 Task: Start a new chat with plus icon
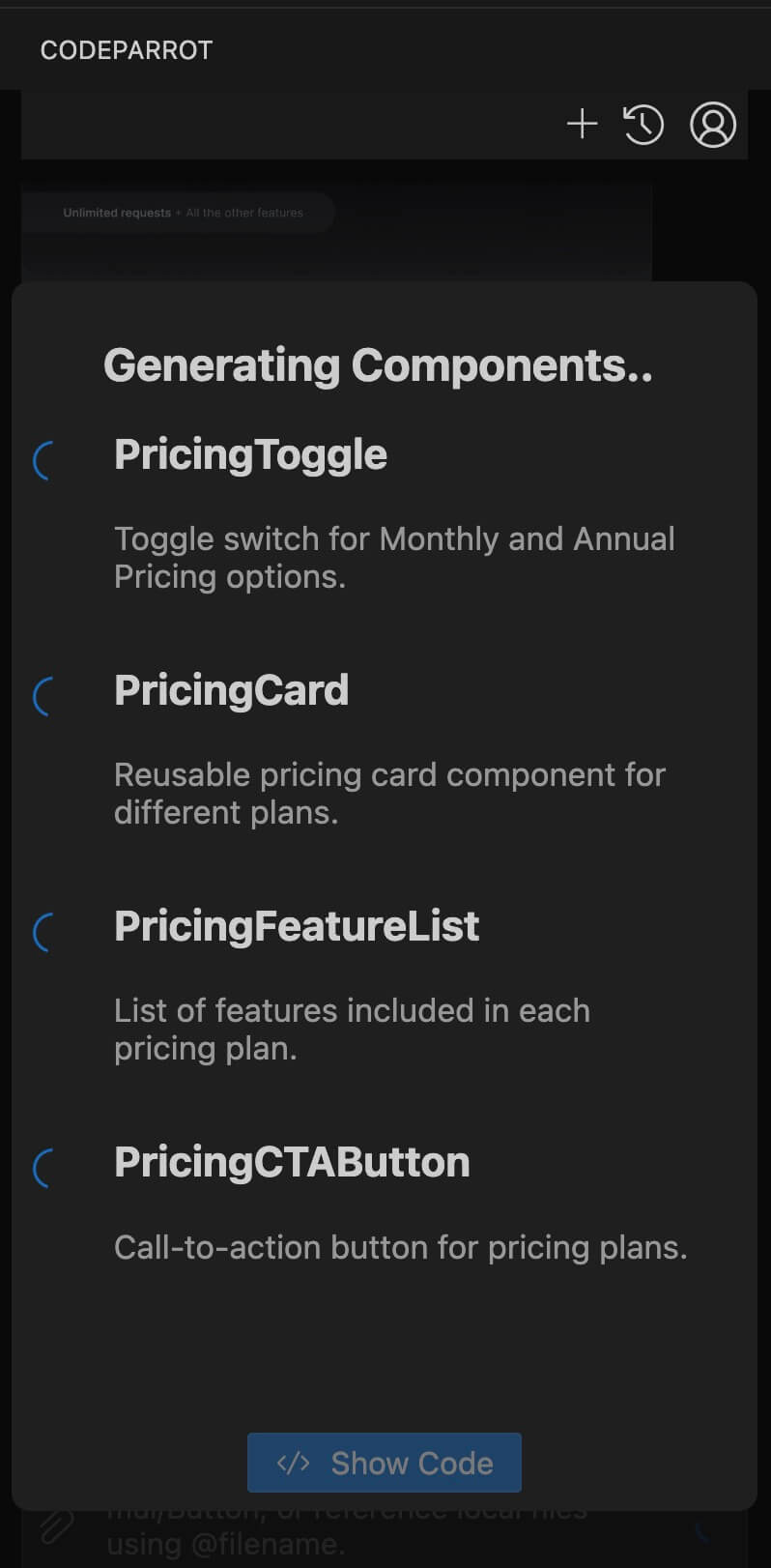pos(582,125)
